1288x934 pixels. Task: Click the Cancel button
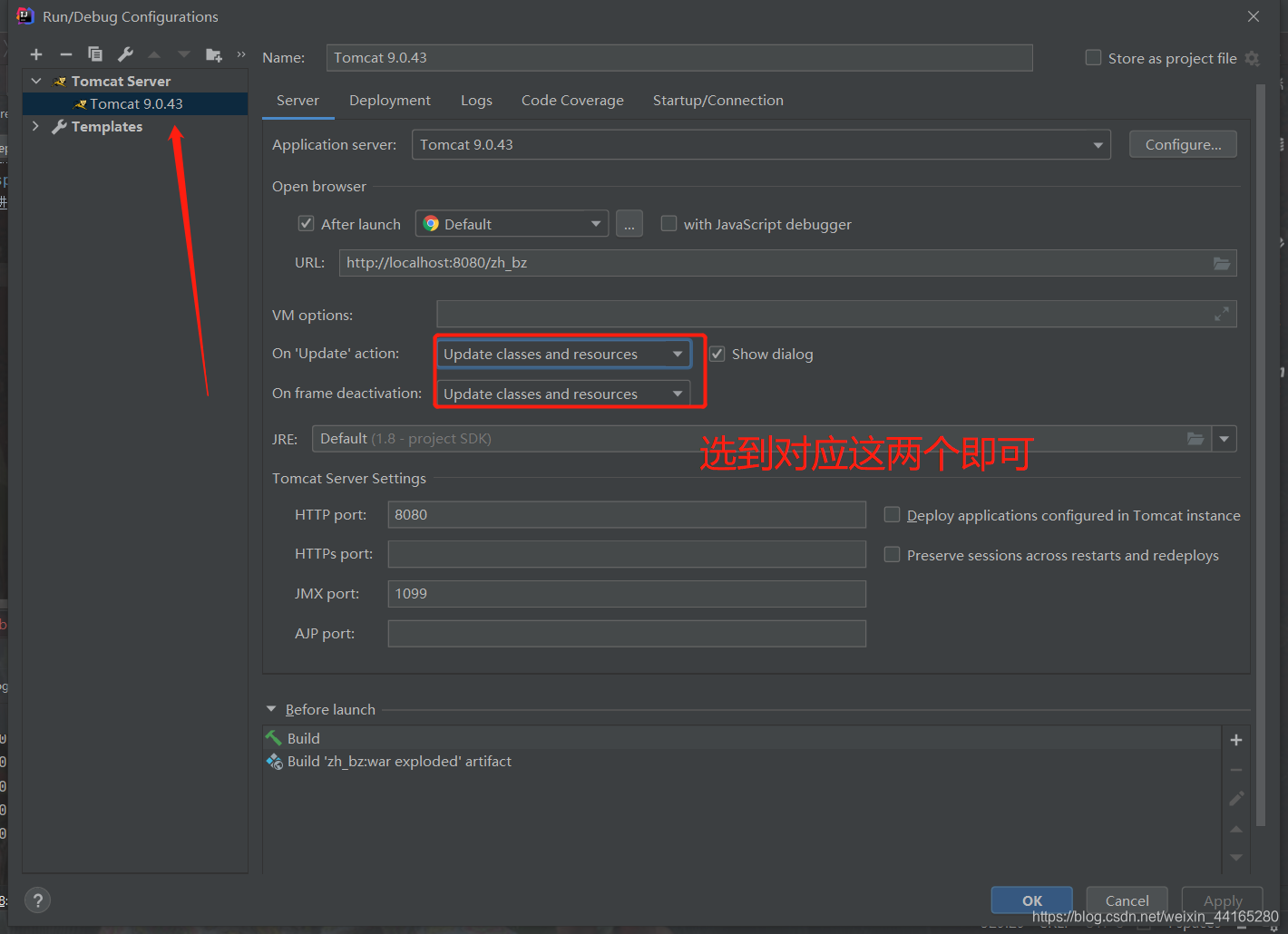[x=1127, y=900]
